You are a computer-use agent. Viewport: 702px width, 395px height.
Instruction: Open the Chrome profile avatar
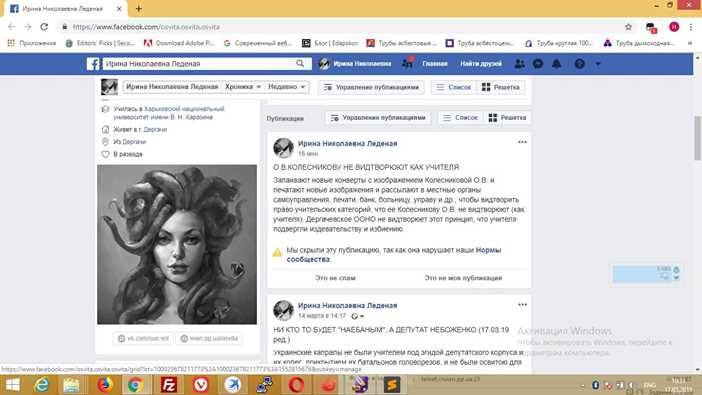point(674,27)
